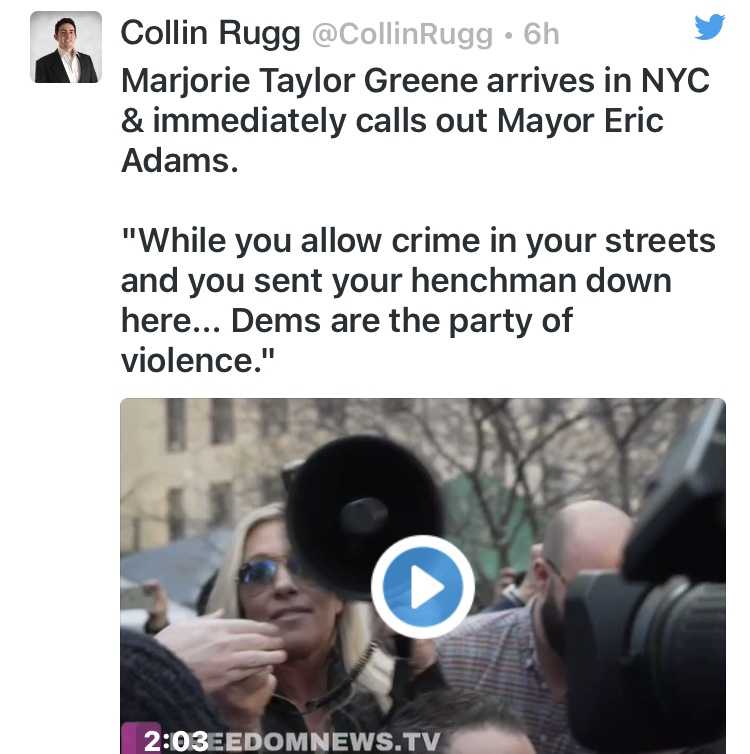Select the quoted text about crime in streets
This screenshot has width=750, height=754.
pyautogui.click(x=418, y=300)
